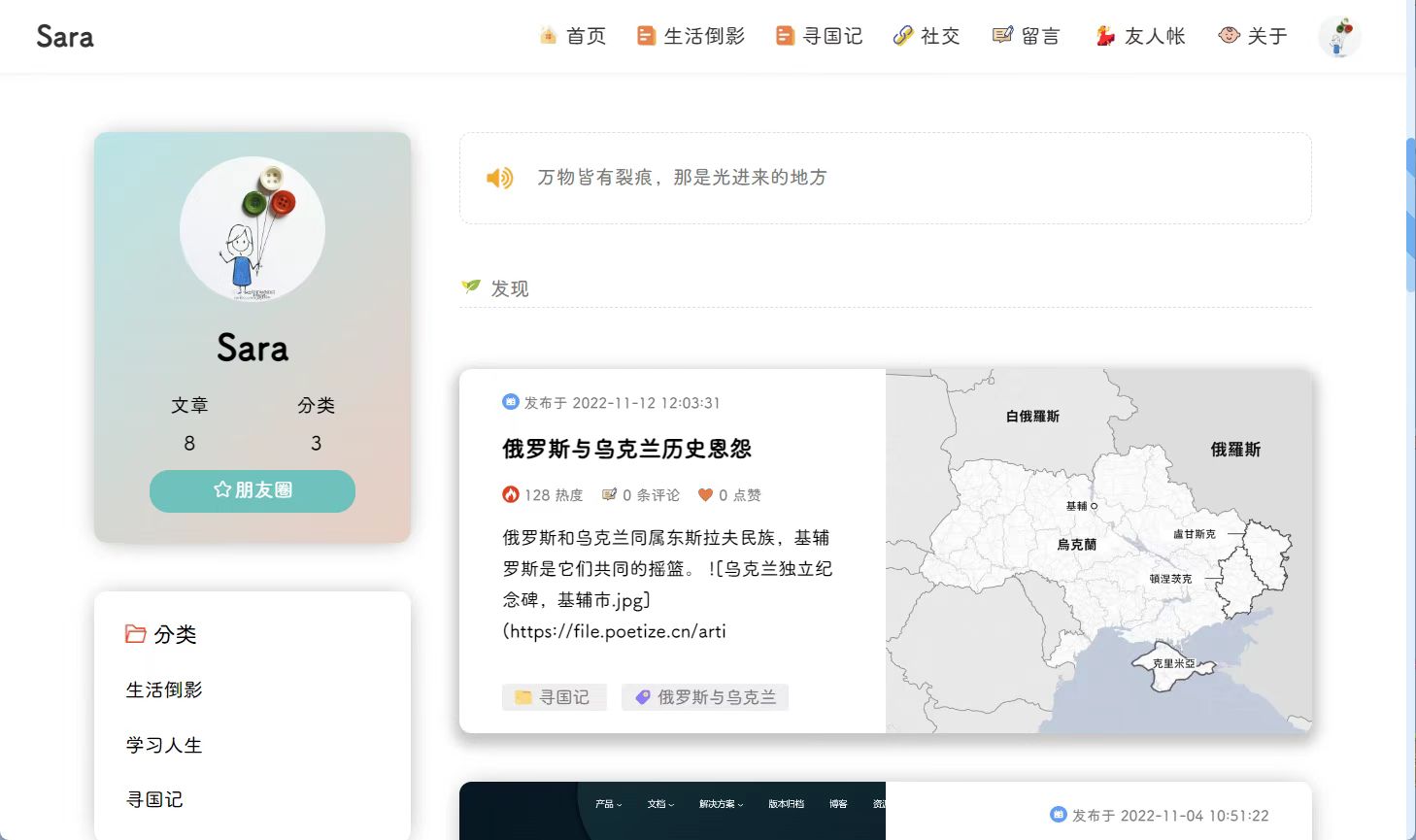Click the orange document icon beside 生活倒影

point(646,36)
